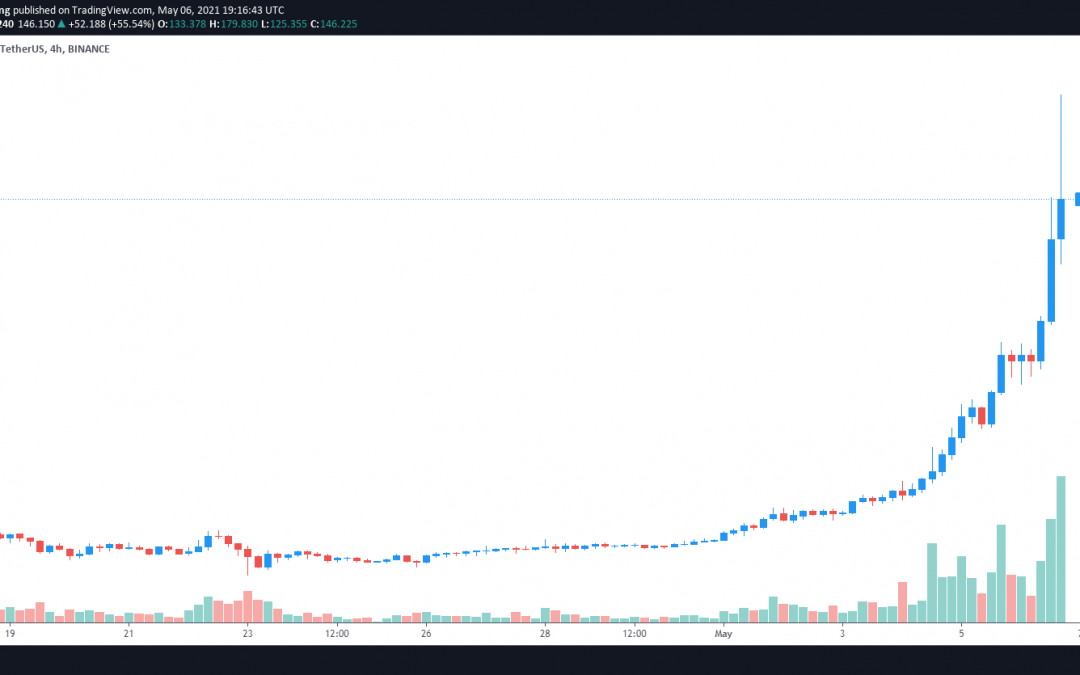Click the low value 'L:125.355'
Image resolution: width=1080 pixels, height=675 pixels.
point(284,24)
